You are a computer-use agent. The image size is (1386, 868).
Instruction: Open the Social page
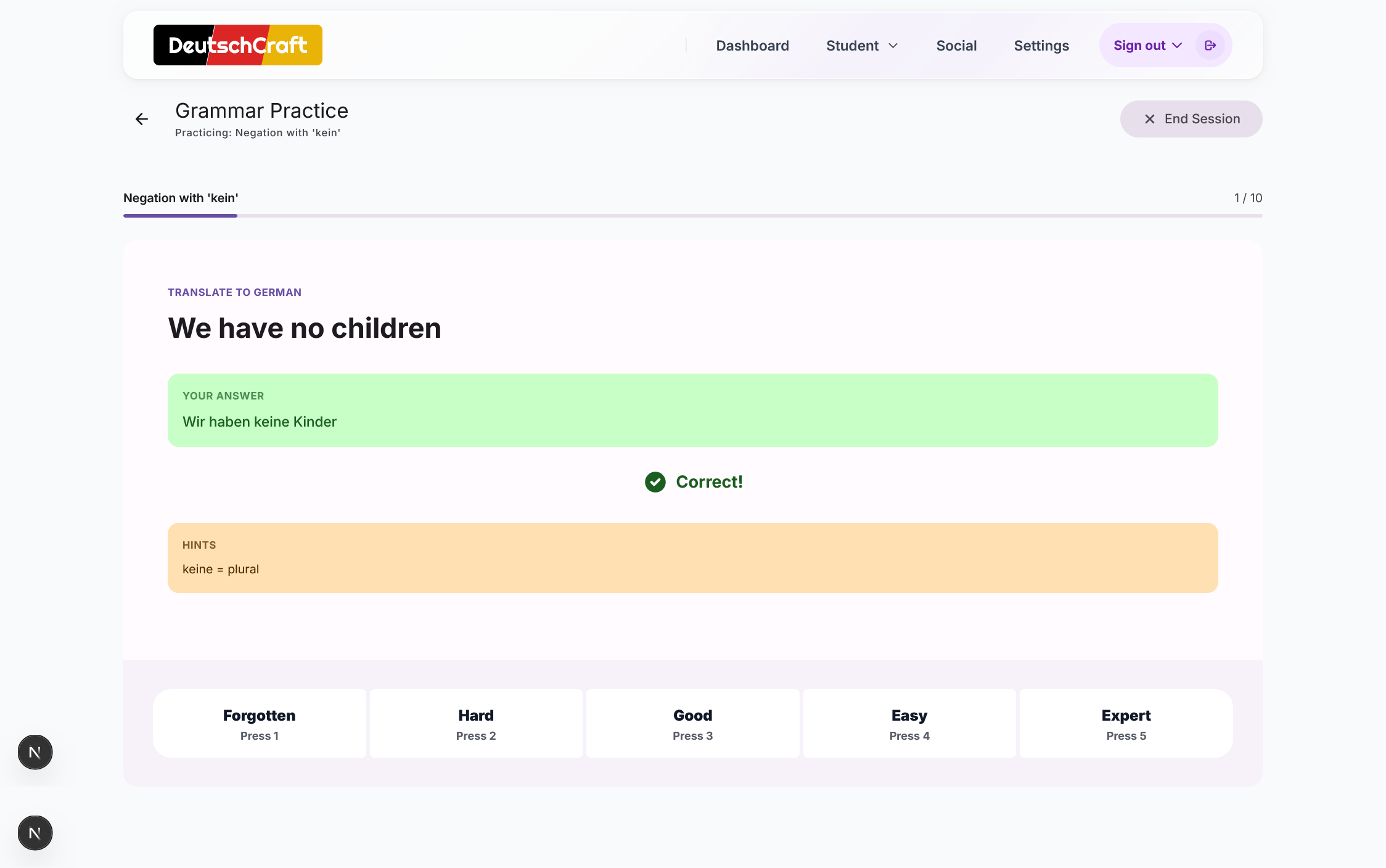pos(956,46)
